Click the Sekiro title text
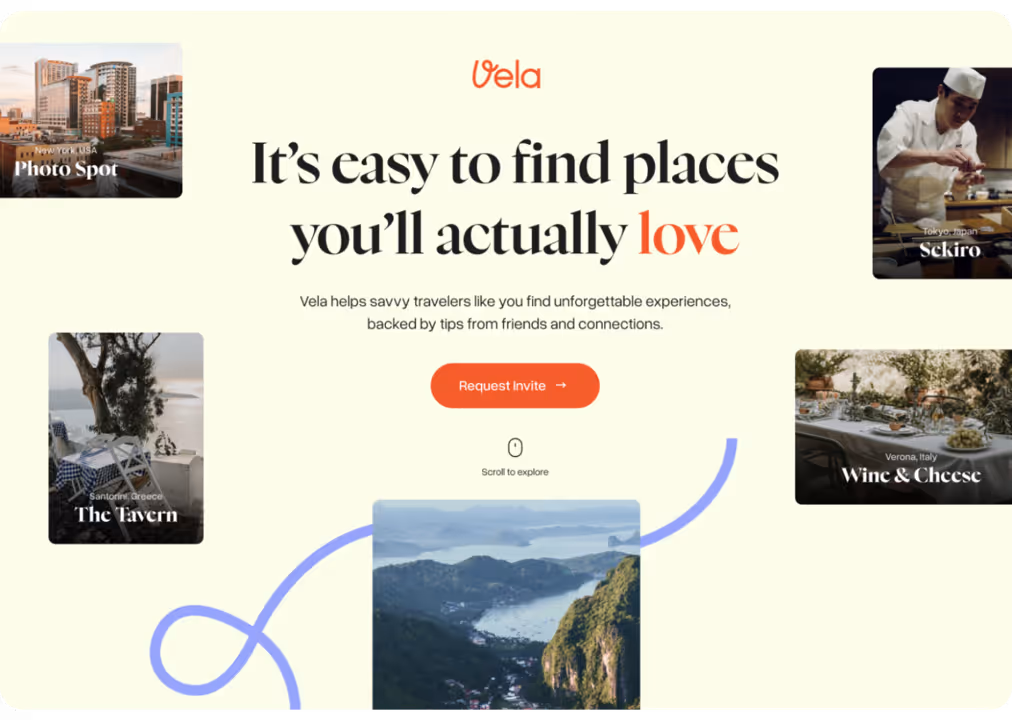This screenshot has width=1012, height=720. pos(950,250)
